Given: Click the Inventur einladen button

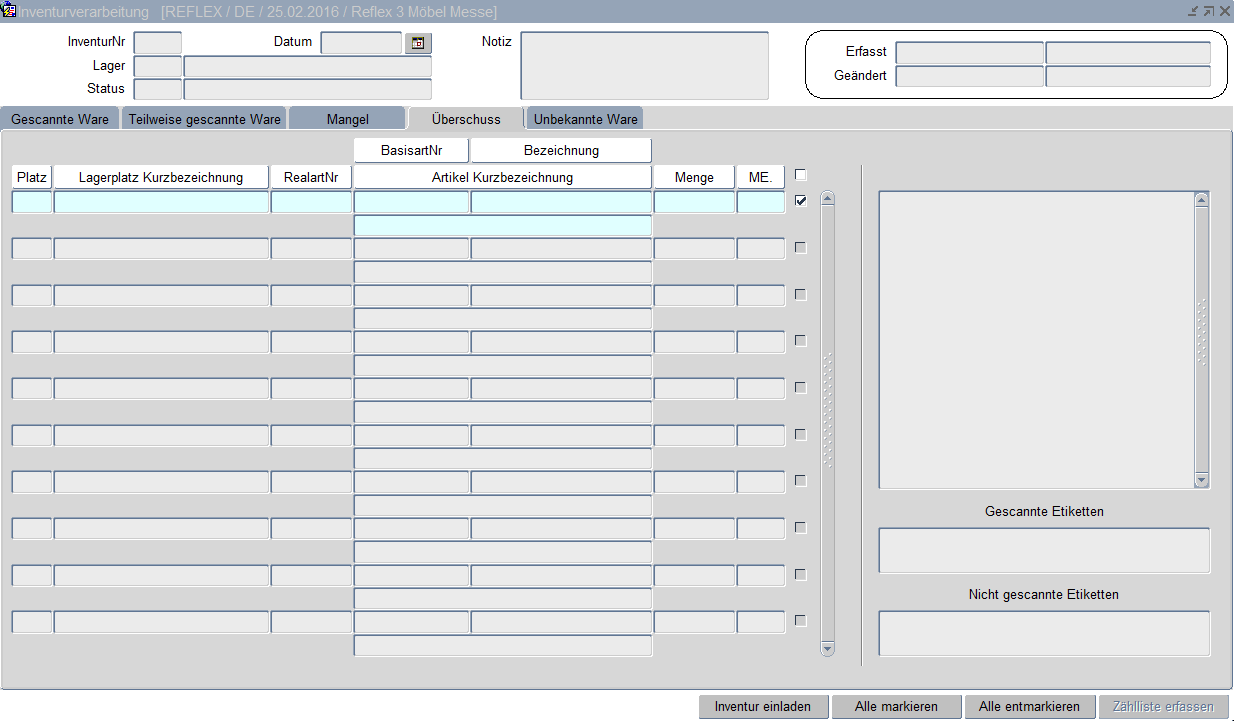Looking at the screenshot, I should click(x=763, y=706).
